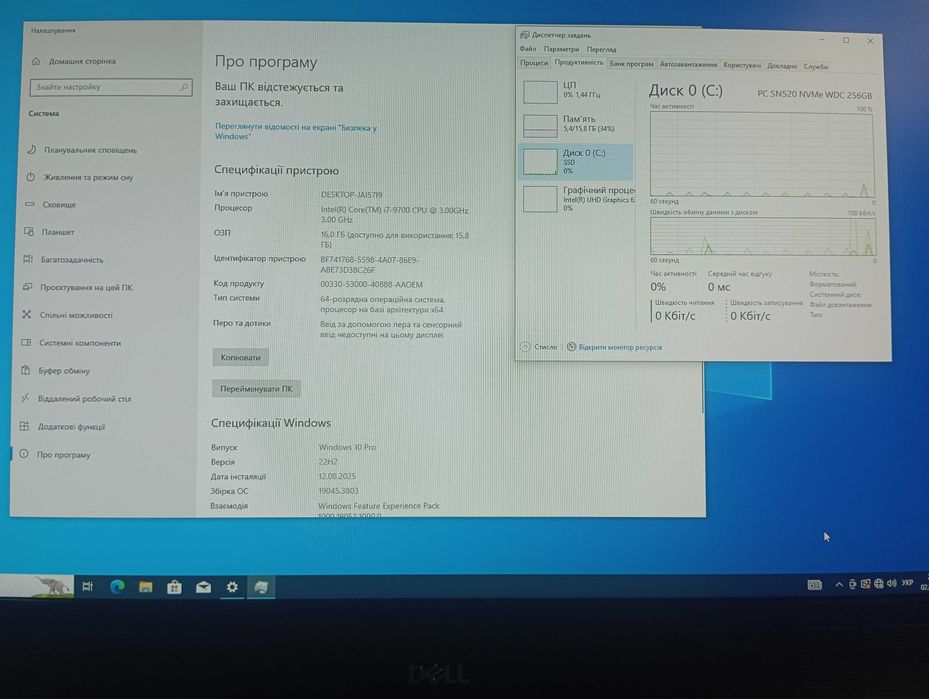This screenshot has height=699, width=929.
Task: Launch Microsoft Edge from the taskbar
Action: [117, 586]
